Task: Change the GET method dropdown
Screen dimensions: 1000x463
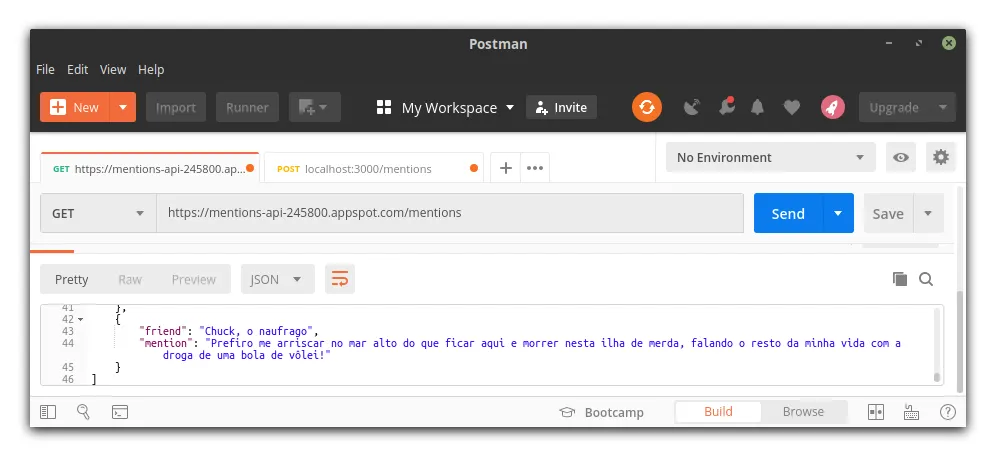Action: (98, 213)
